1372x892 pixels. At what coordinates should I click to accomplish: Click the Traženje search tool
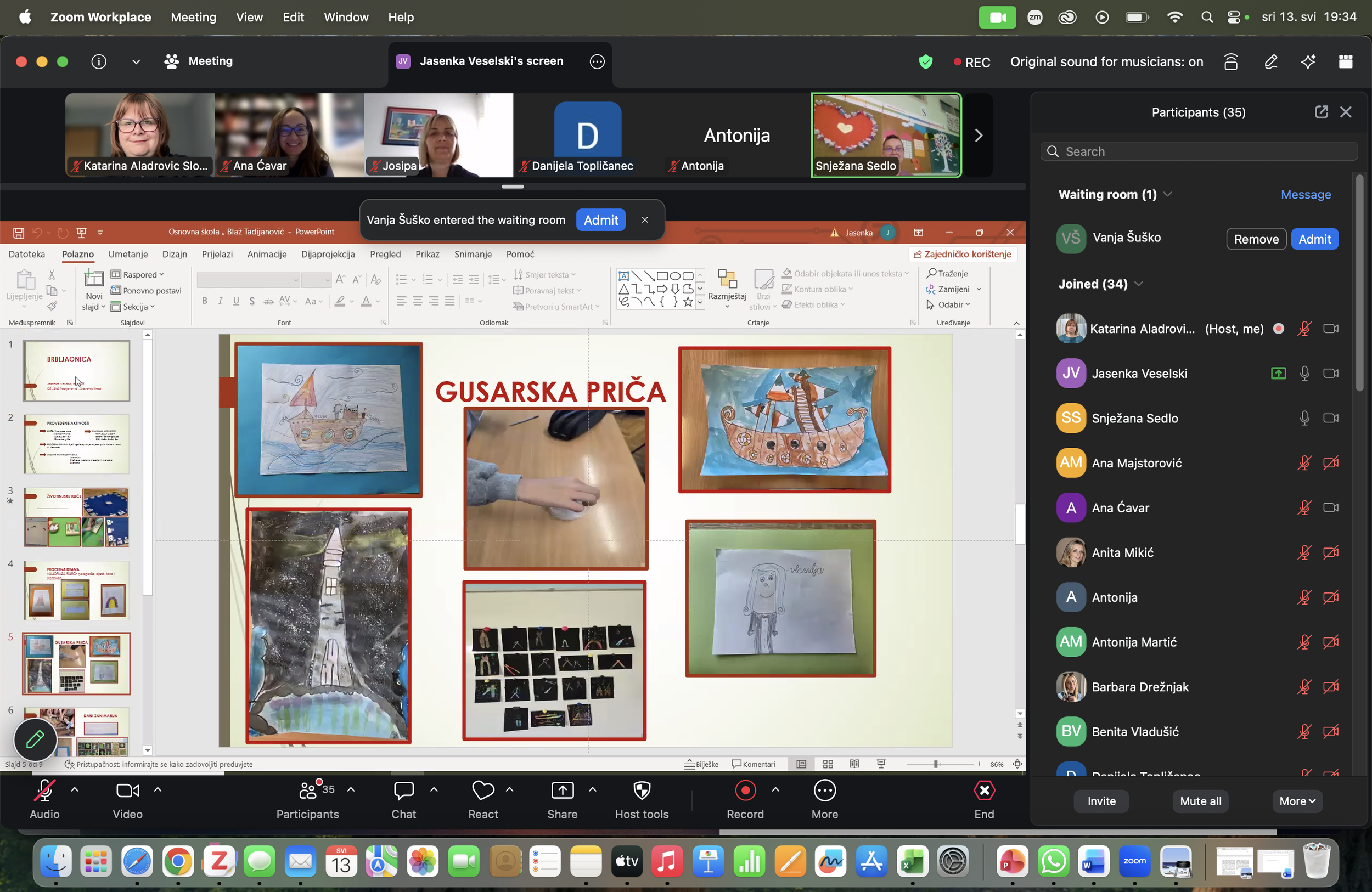click(x=947, y=273)
